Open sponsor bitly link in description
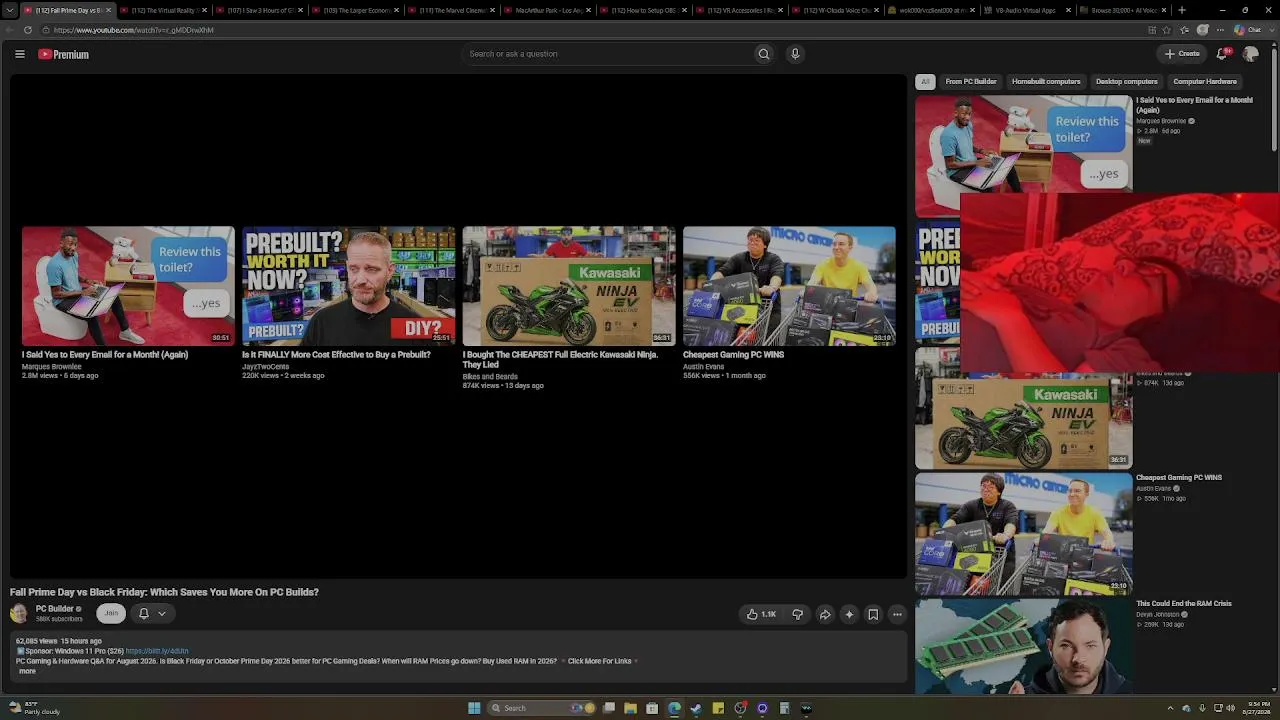 tap(157, 651)
